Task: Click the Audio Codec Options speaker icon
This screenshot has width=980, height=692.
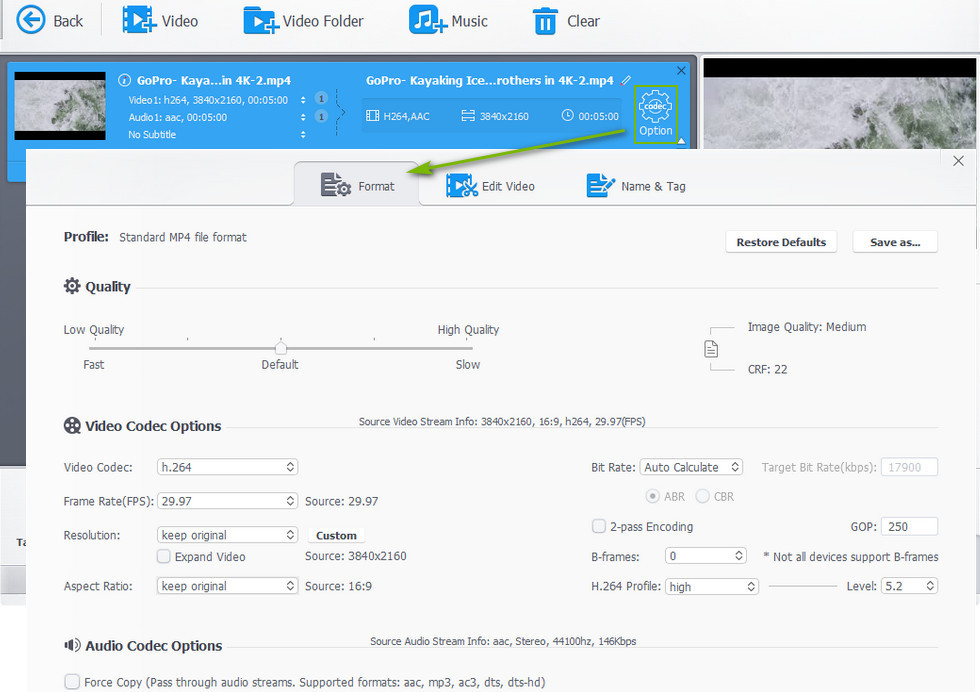Action: [72, 645]
